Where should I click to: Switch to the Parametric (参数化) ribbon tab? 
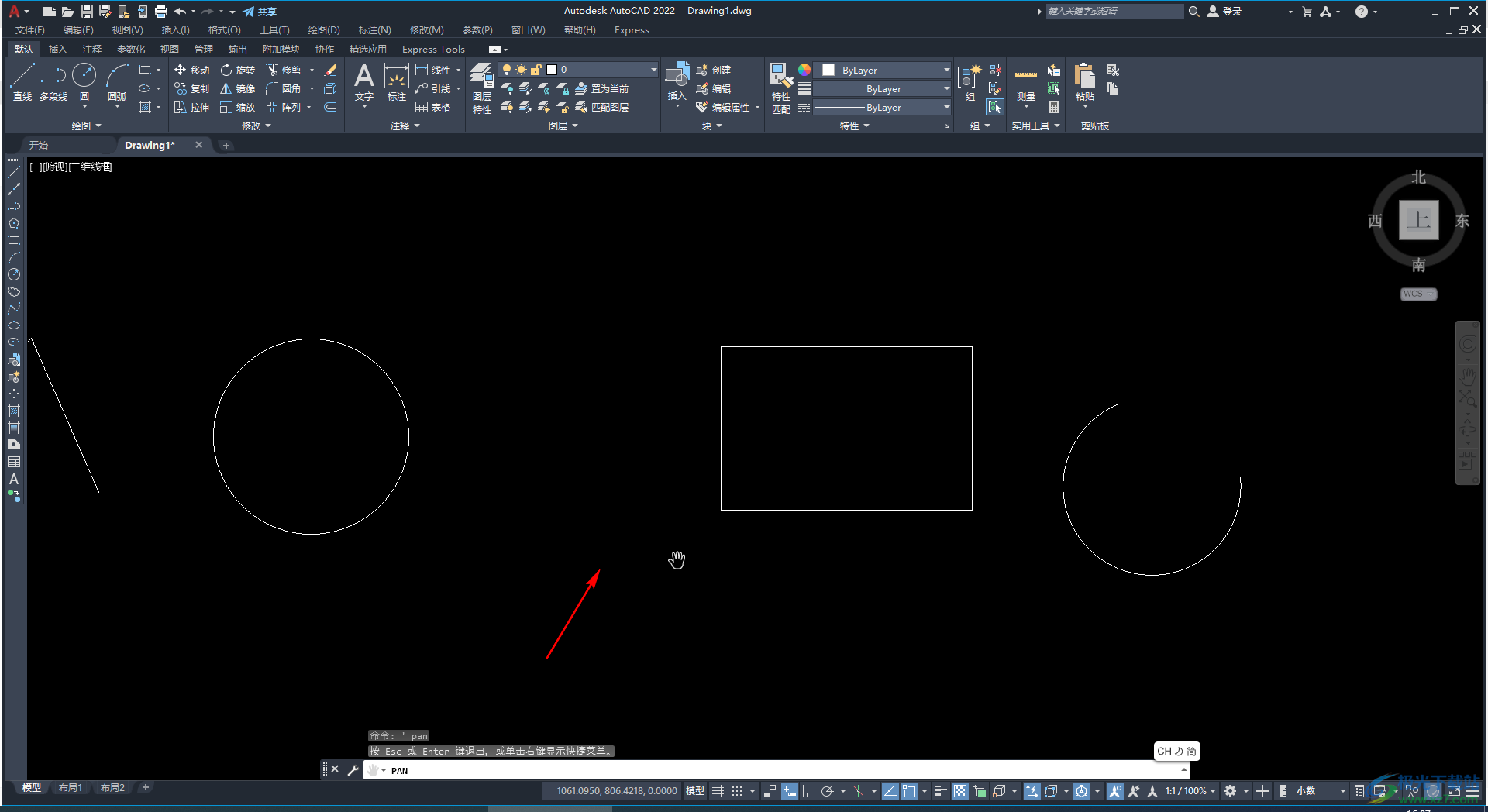tap(131, 49)
